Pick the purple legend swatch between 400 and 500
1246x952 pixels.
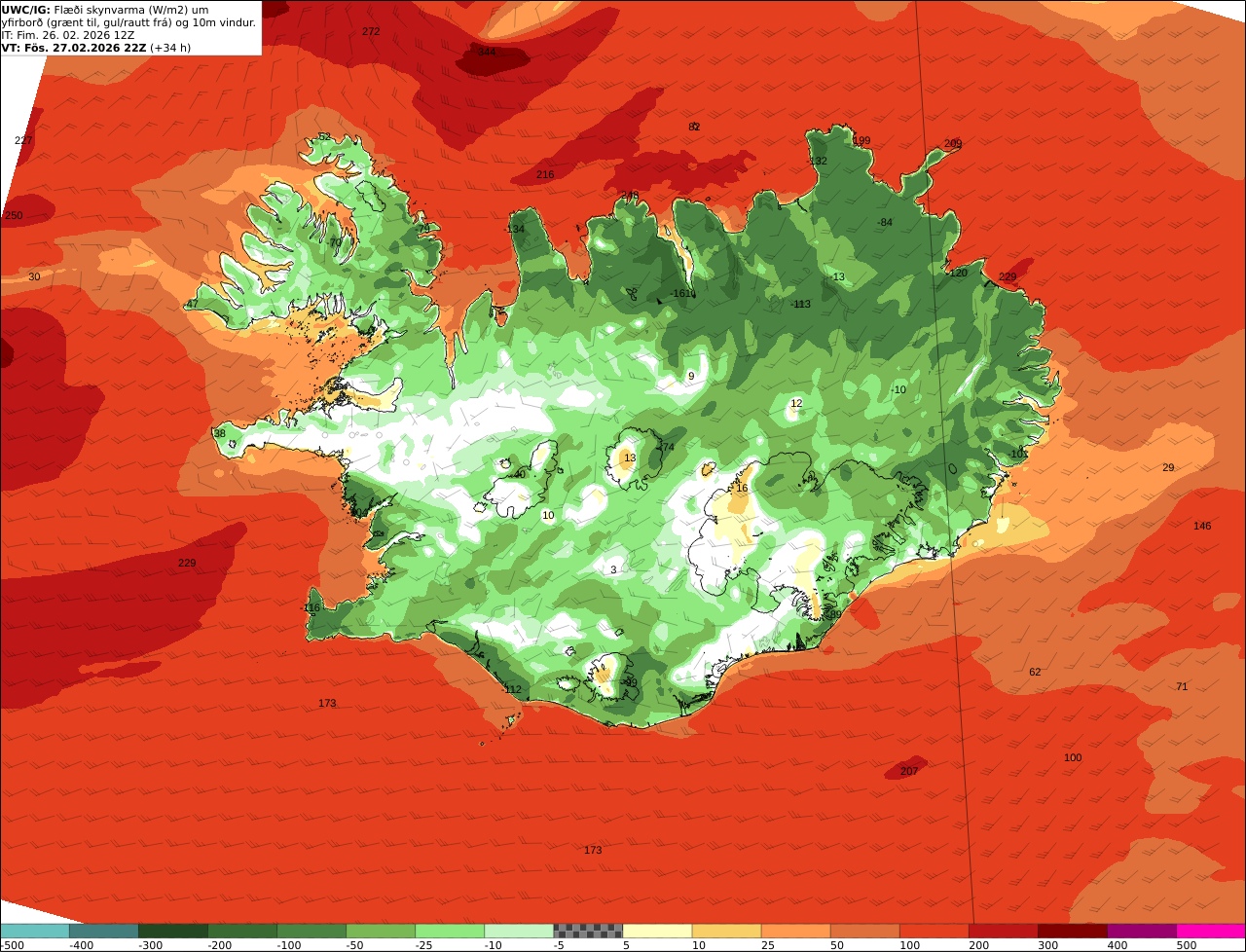click(1142, 931)
